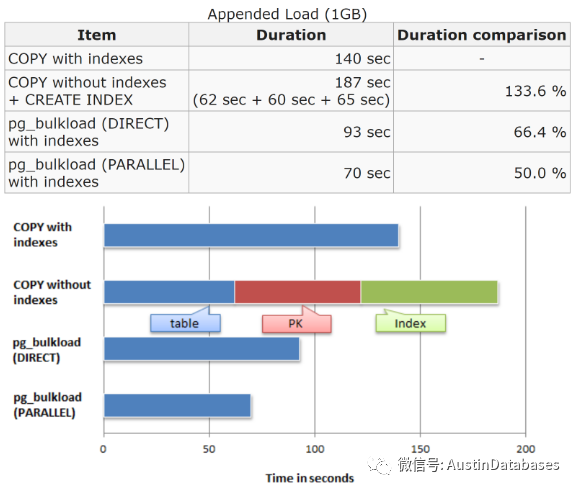Click the pg_bulkload (PARALLEL) chart bar
This screenshot has width=578, height=491.
(x=177, y=405)
